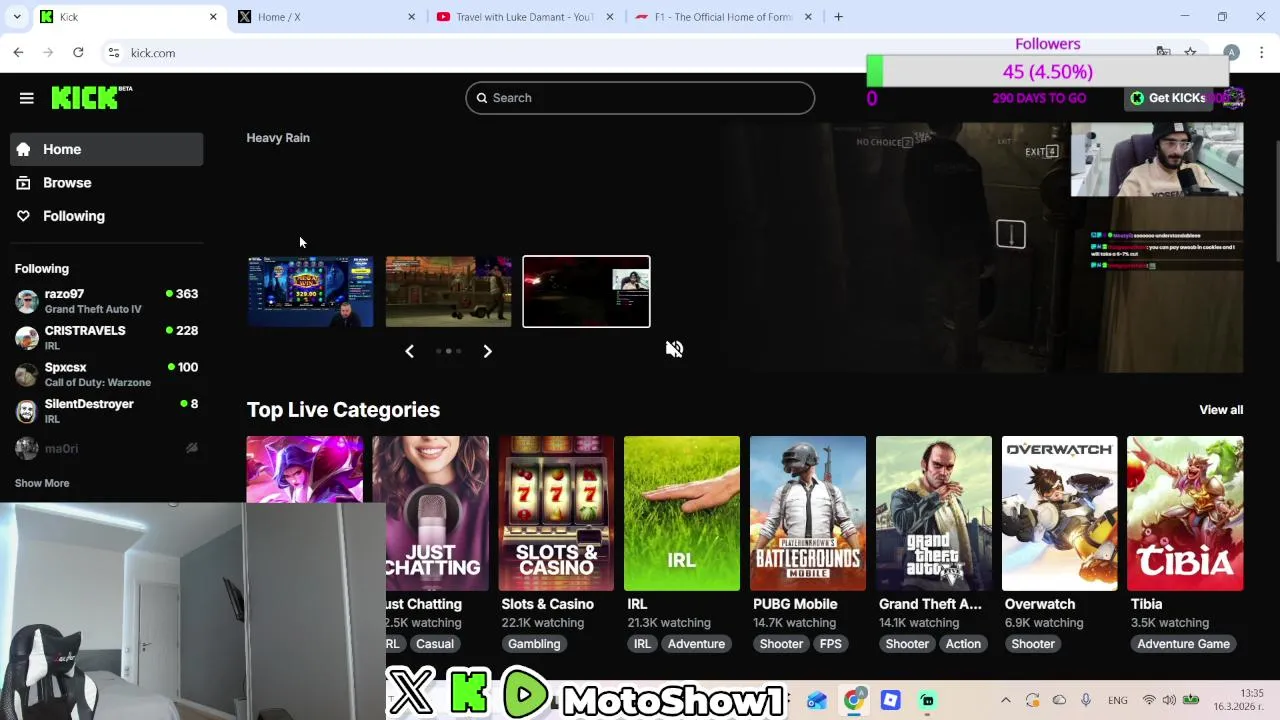Click the browser back arrow

coord(19,52)
